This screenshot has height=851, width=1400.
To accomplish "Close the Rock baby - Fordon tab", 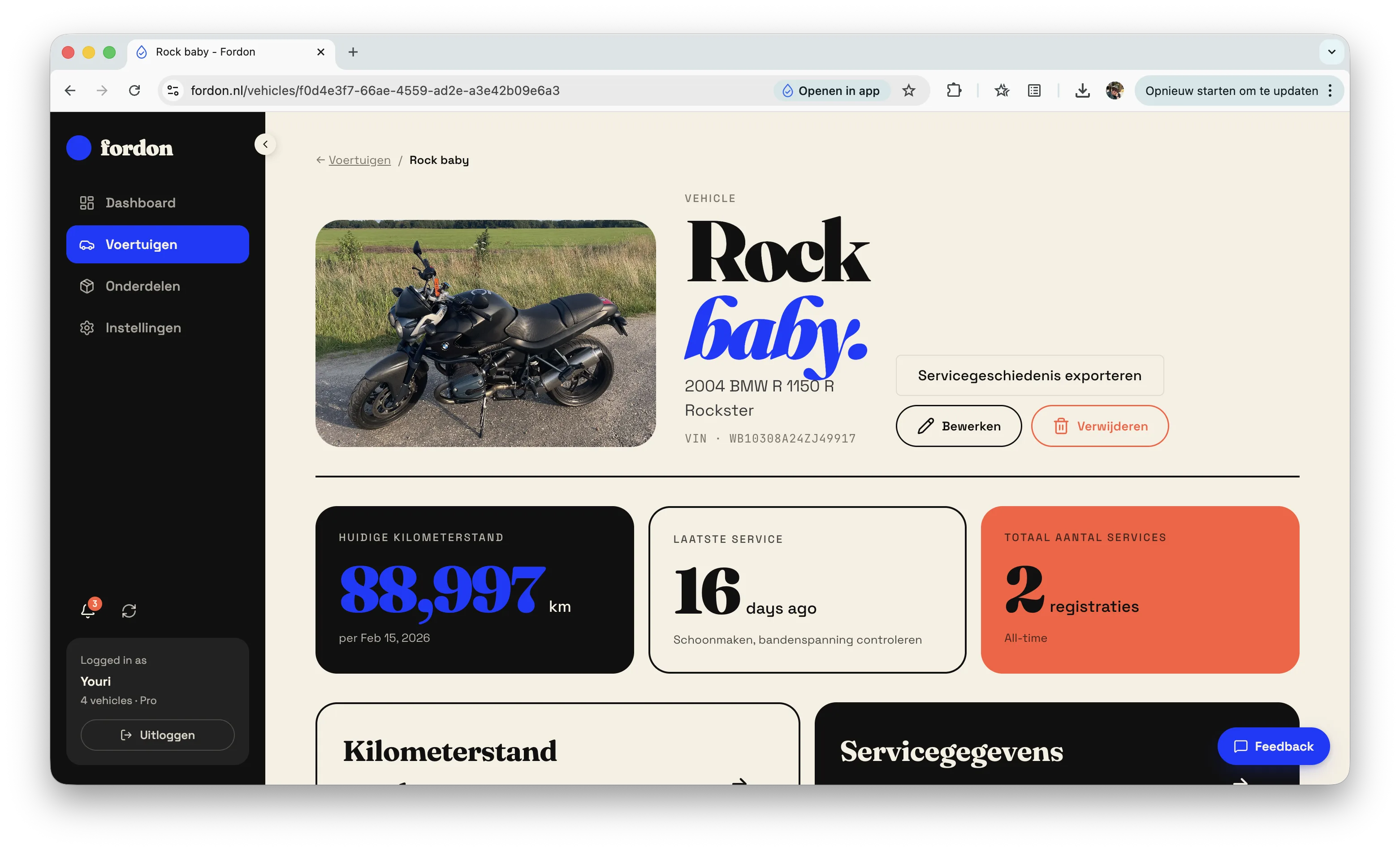I will pos(321,52).
